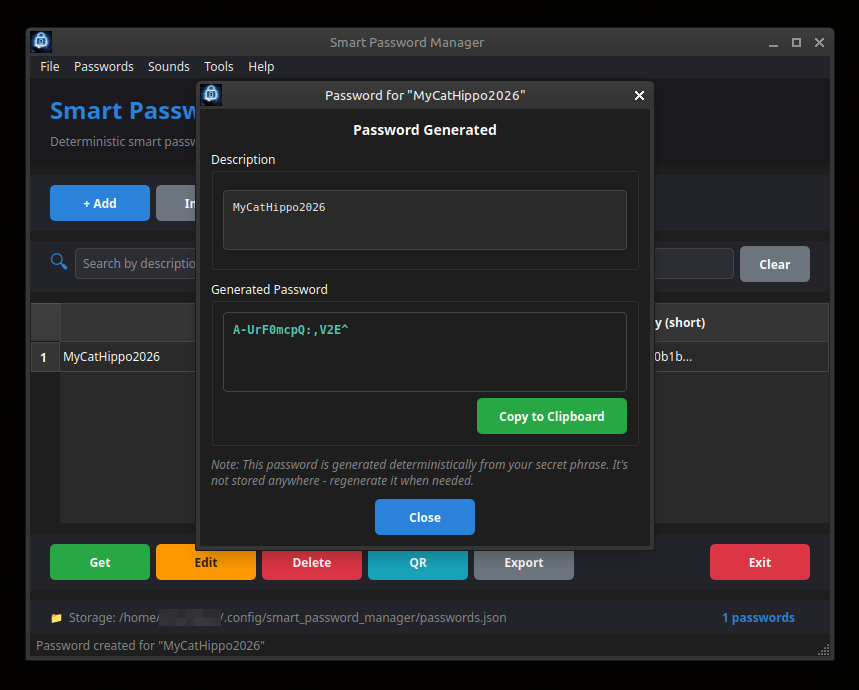Click the Password Generated heading

(425, 130)
